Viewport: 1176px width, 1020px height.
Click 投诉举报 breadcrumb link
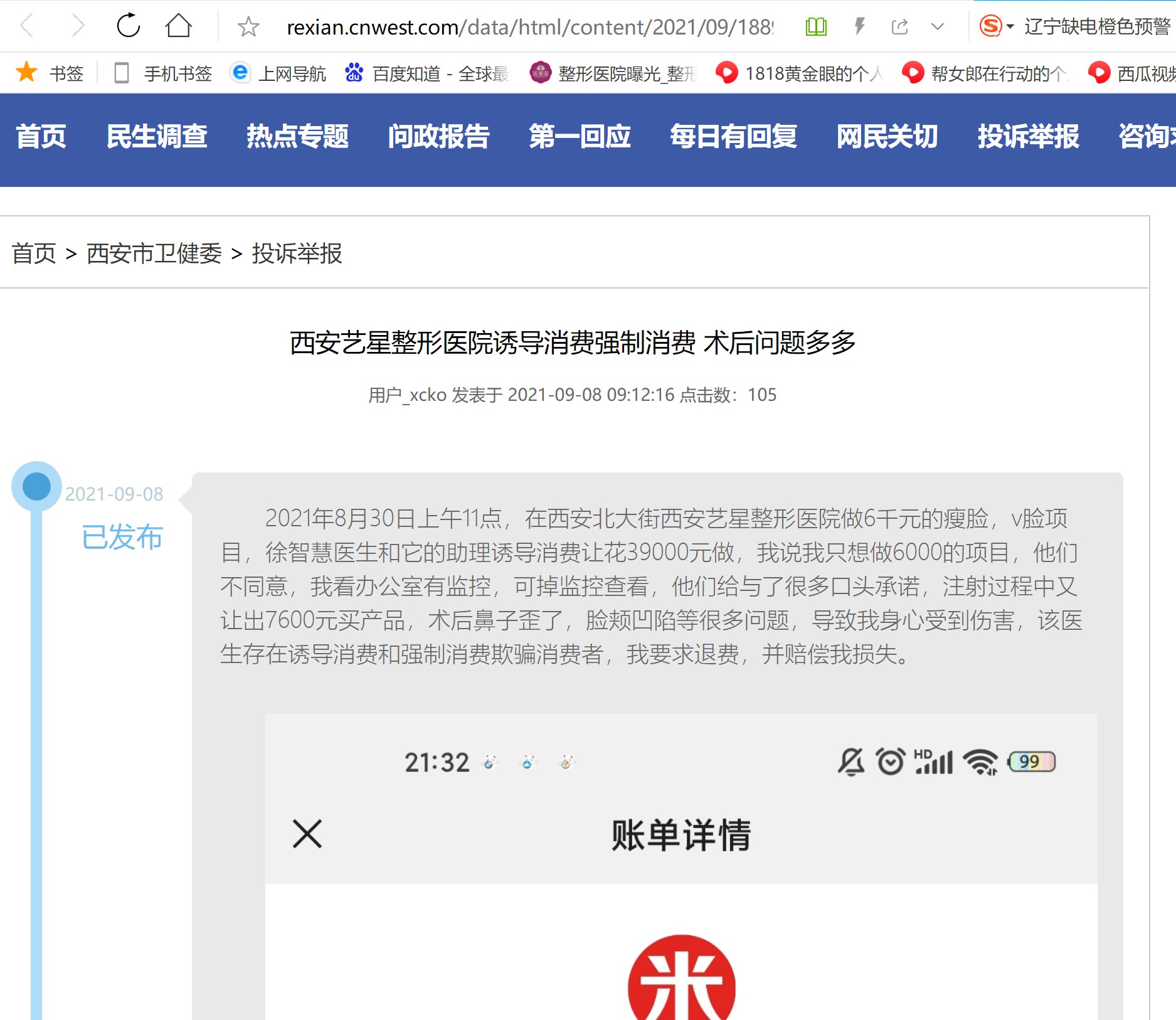point(297,253)
